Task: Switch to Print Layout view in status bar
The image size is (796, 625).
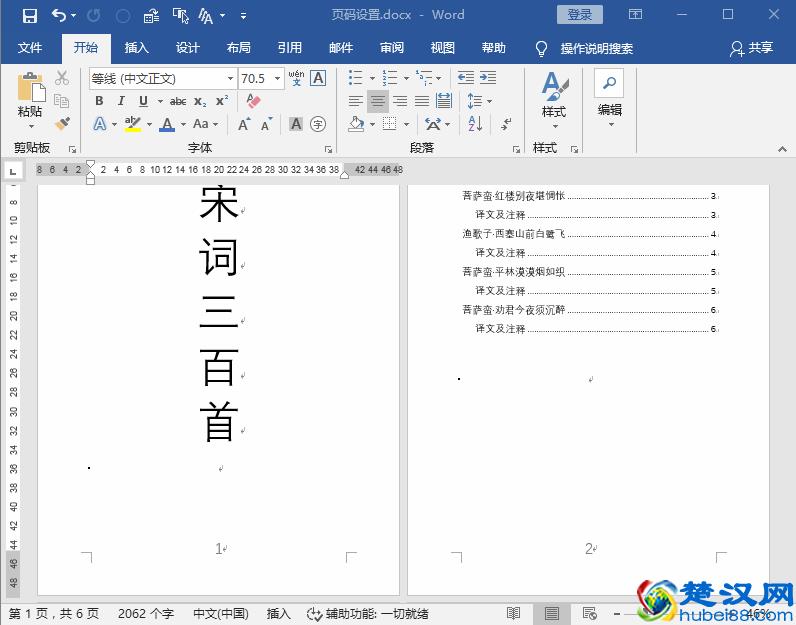Action: click(551, 613)
